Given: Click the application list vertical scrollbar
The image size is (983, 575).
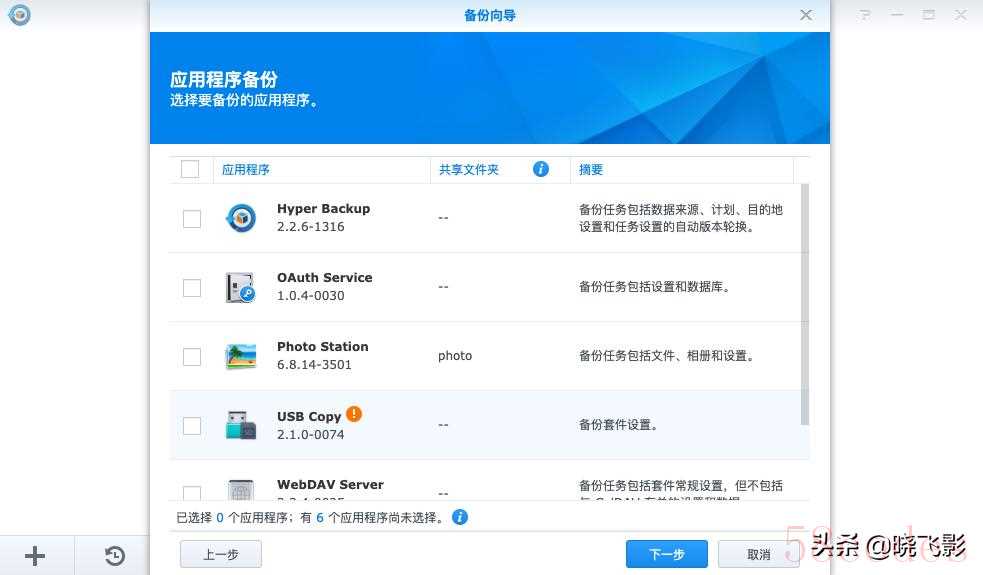Looking at the screenshot, I should pos(805,305).
